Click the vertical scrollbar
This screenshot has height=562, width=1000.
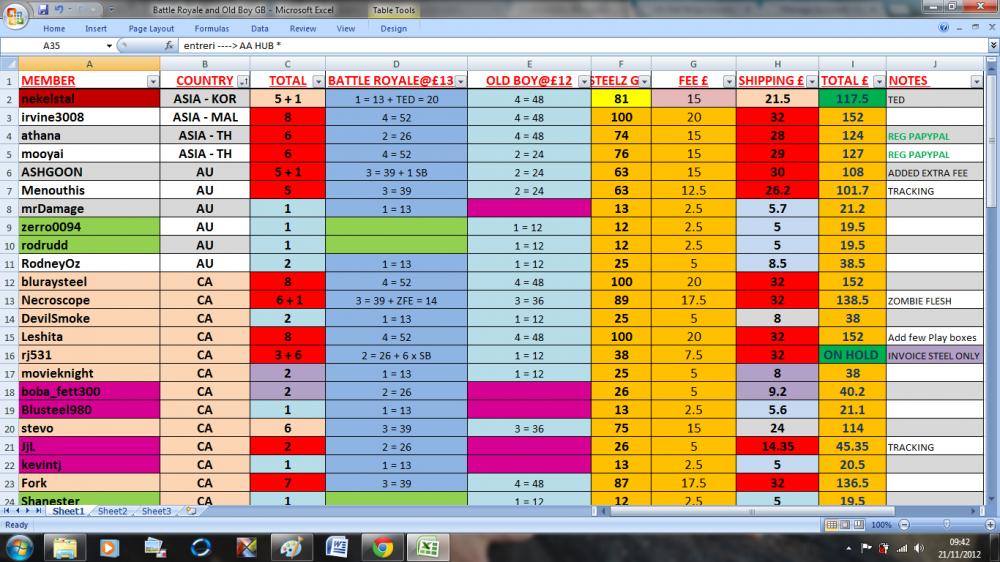click(991, 140)
